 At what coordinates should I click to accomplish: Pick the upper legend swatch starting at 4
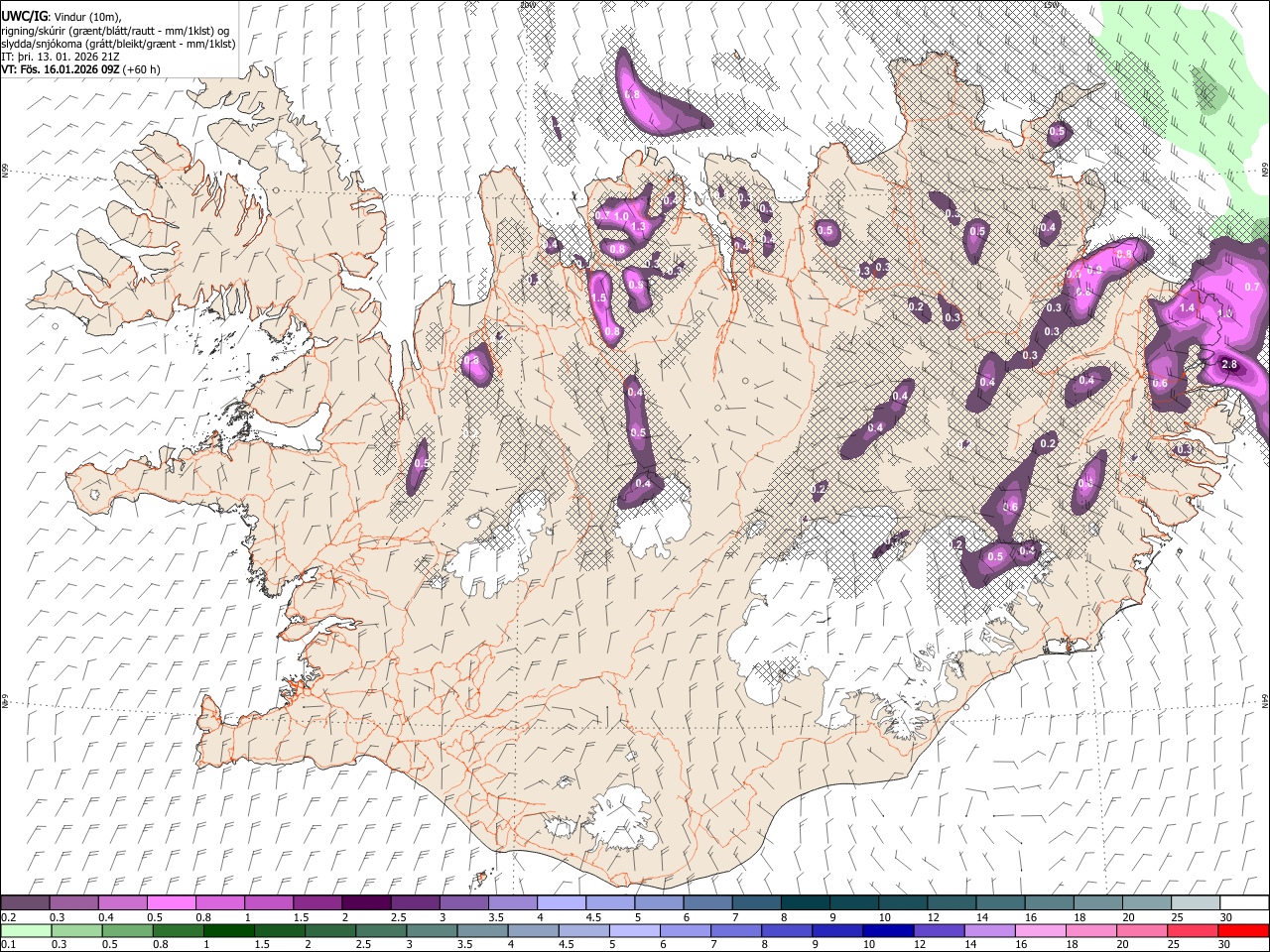pyautogui.click(x=561, y=903)
